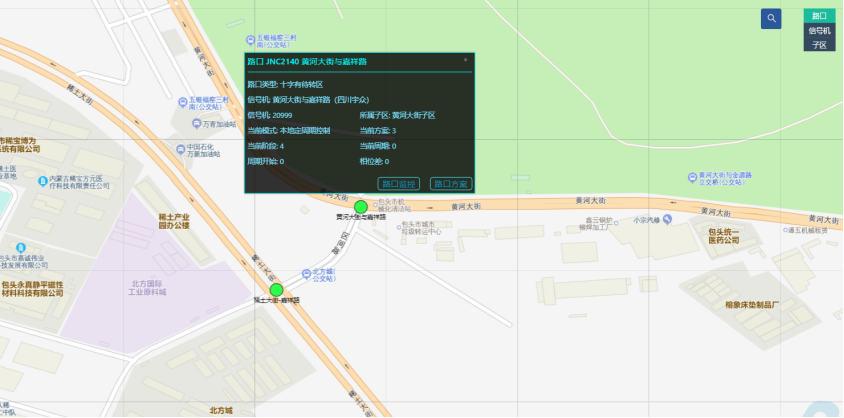Screen dimensions: 844x418
Task: Click 五唯福蛮二村南 bus stop icon at top
Action: coord(251,37)
